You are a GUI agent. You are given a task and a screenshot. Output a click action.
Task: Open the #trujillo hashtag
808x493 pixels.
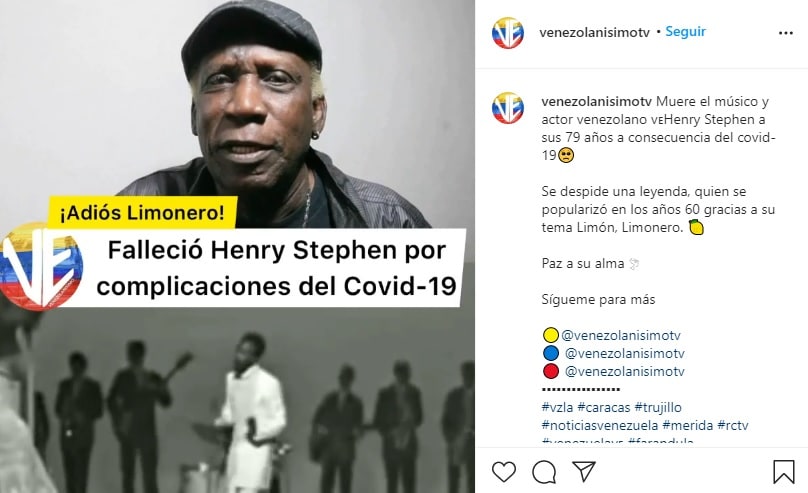658,407
